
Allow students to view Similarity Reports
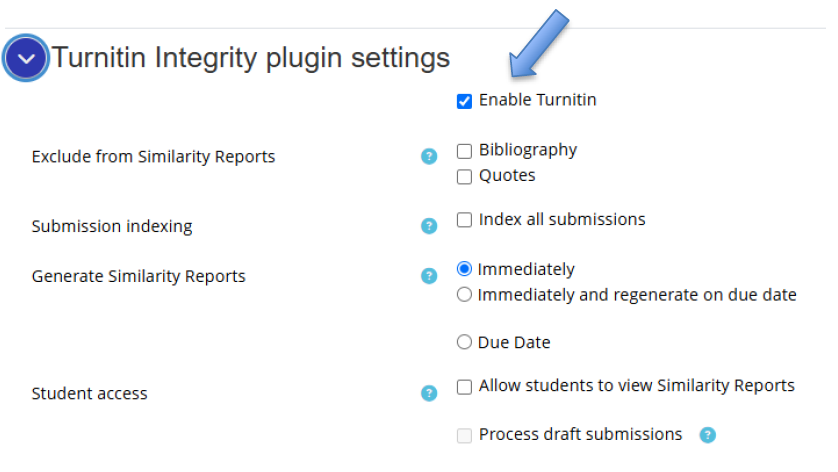[x=464, y=387]
